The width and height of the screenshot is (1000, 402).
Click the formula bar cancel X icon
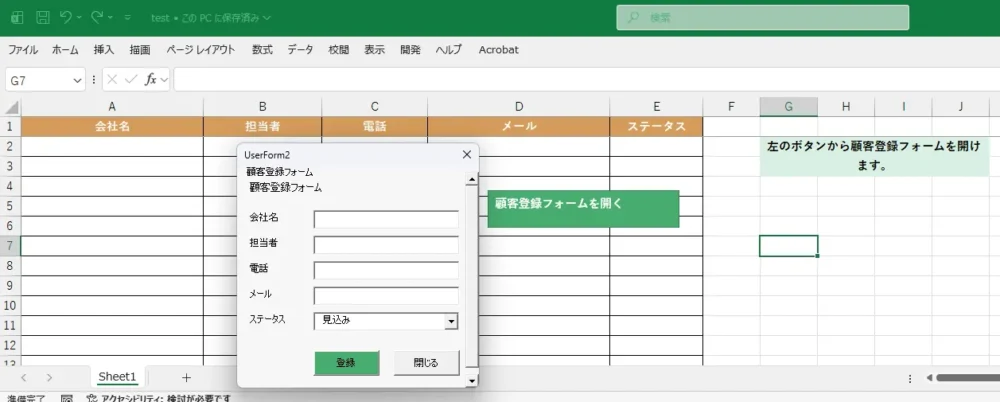(112, 80)
